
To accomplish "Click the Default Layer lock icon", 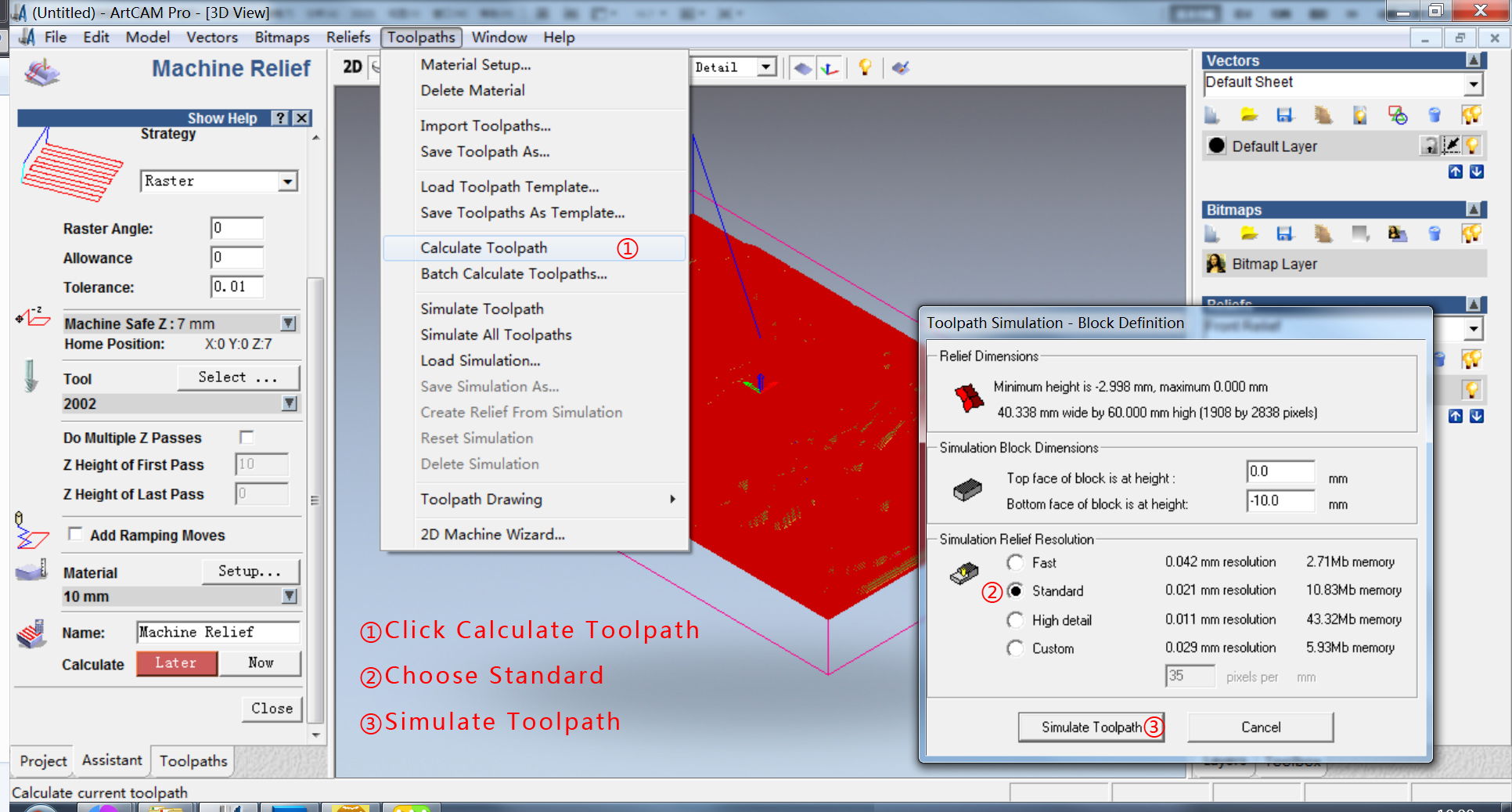I will coord(1430,146).
